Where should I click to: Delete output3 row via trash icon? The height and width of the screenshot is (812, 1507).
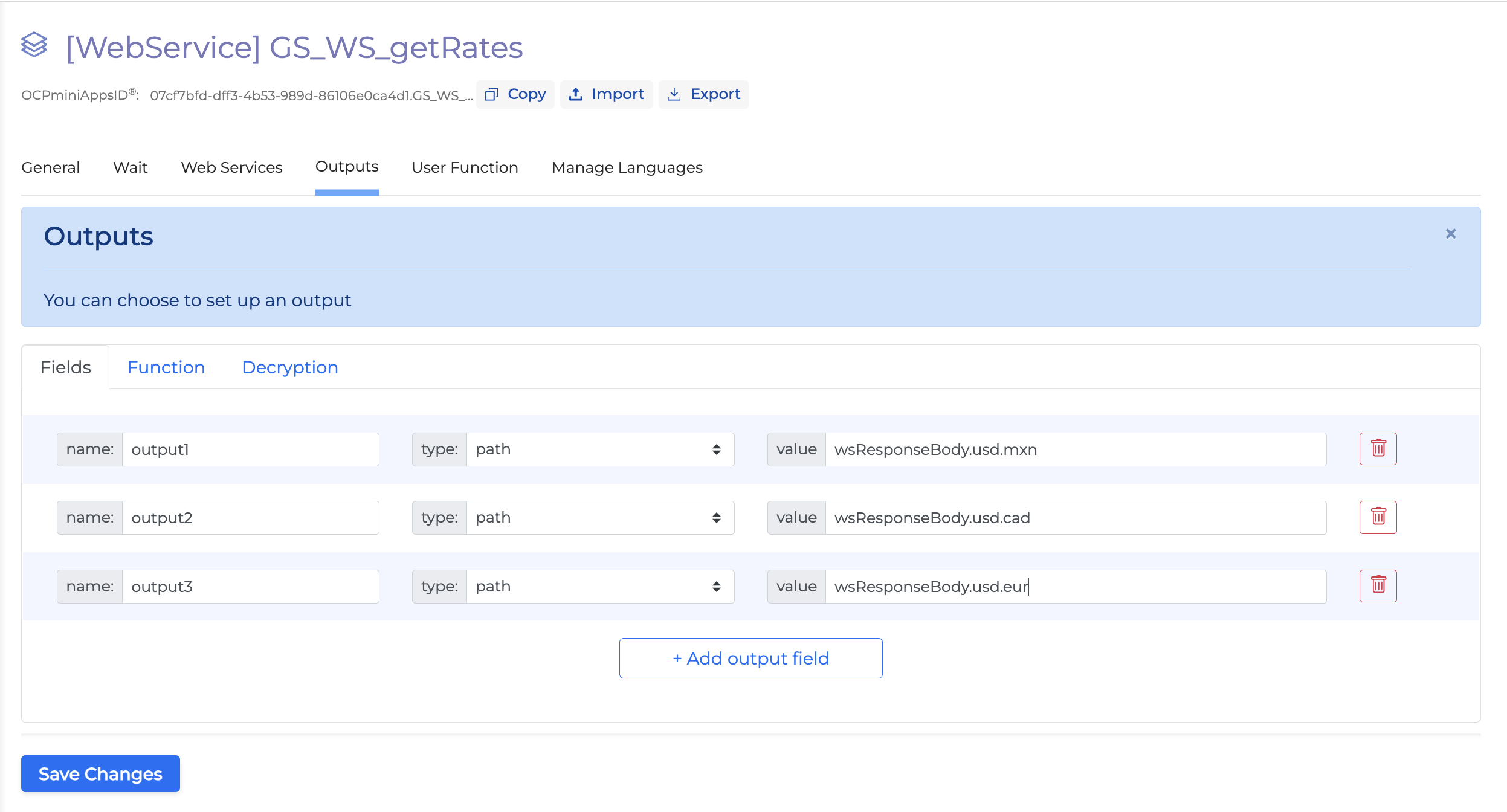(x=1378, y=585)
